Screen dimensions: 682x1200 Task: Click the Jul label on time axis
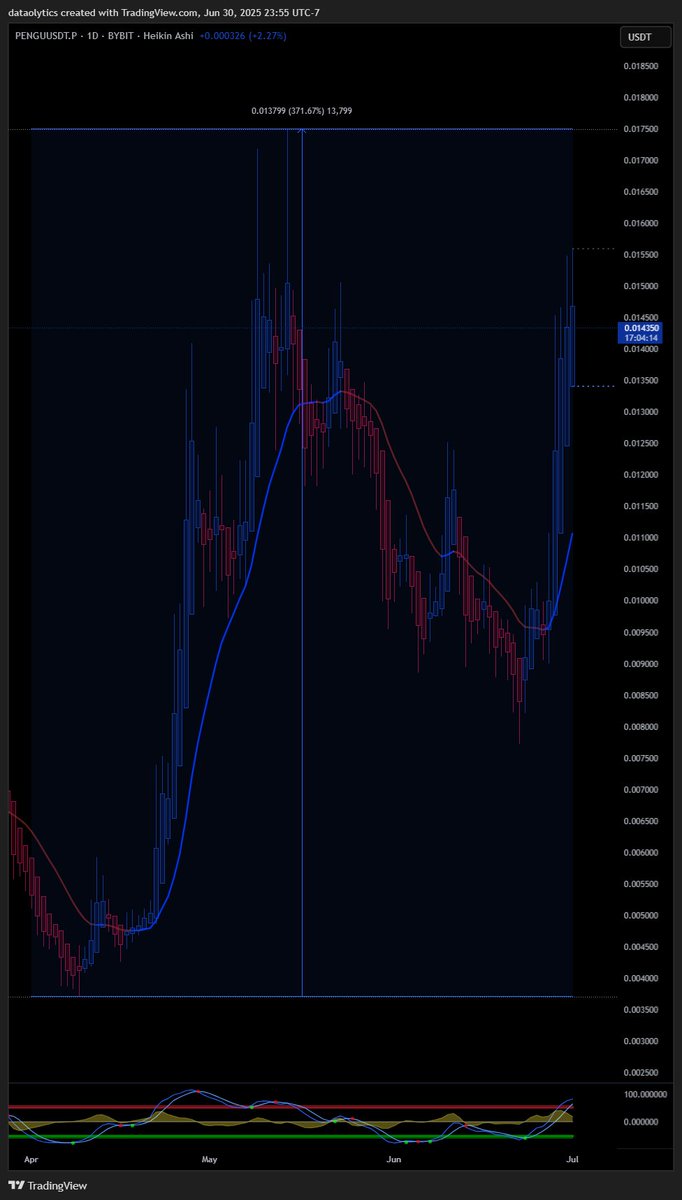tap(571, 1160)
